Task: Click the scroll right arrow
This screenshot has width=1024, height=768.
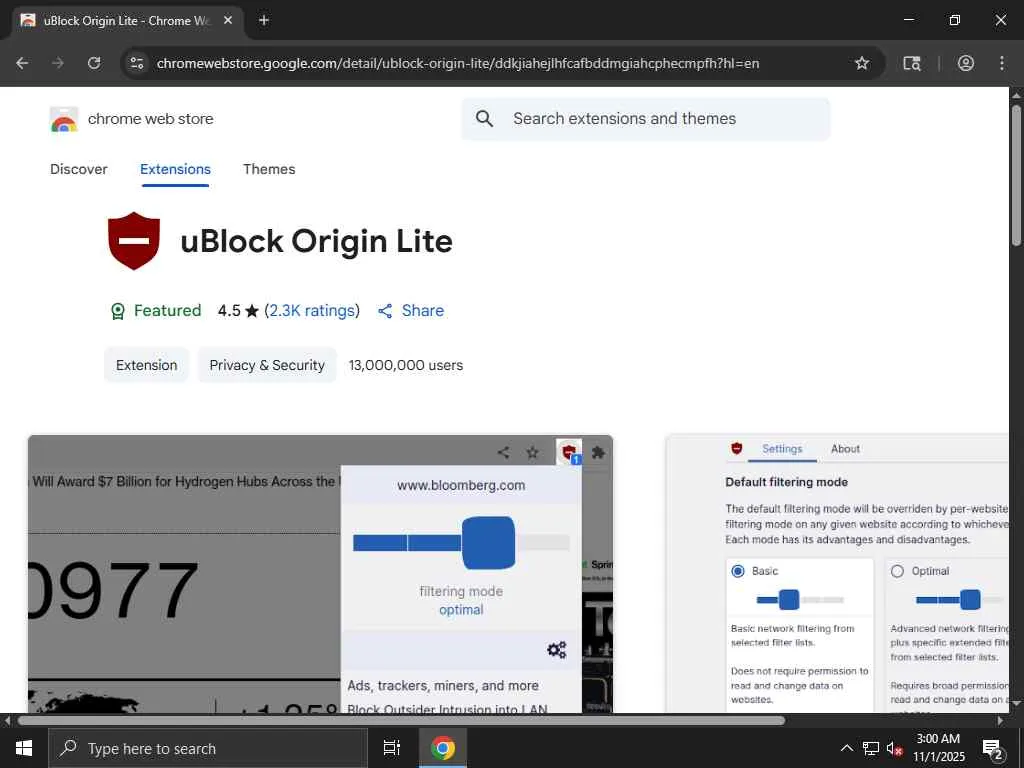Action: click(x=1000, y=721)
